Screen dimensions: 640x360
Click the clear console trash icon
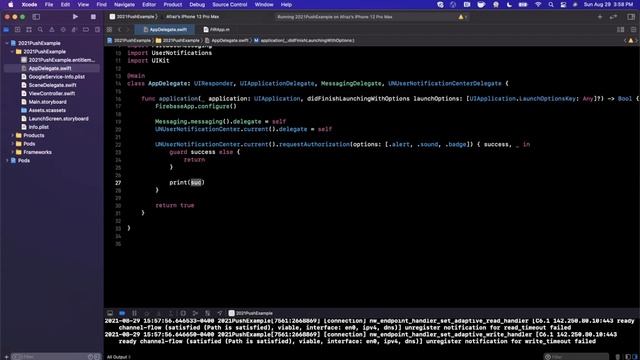point(618,357)
